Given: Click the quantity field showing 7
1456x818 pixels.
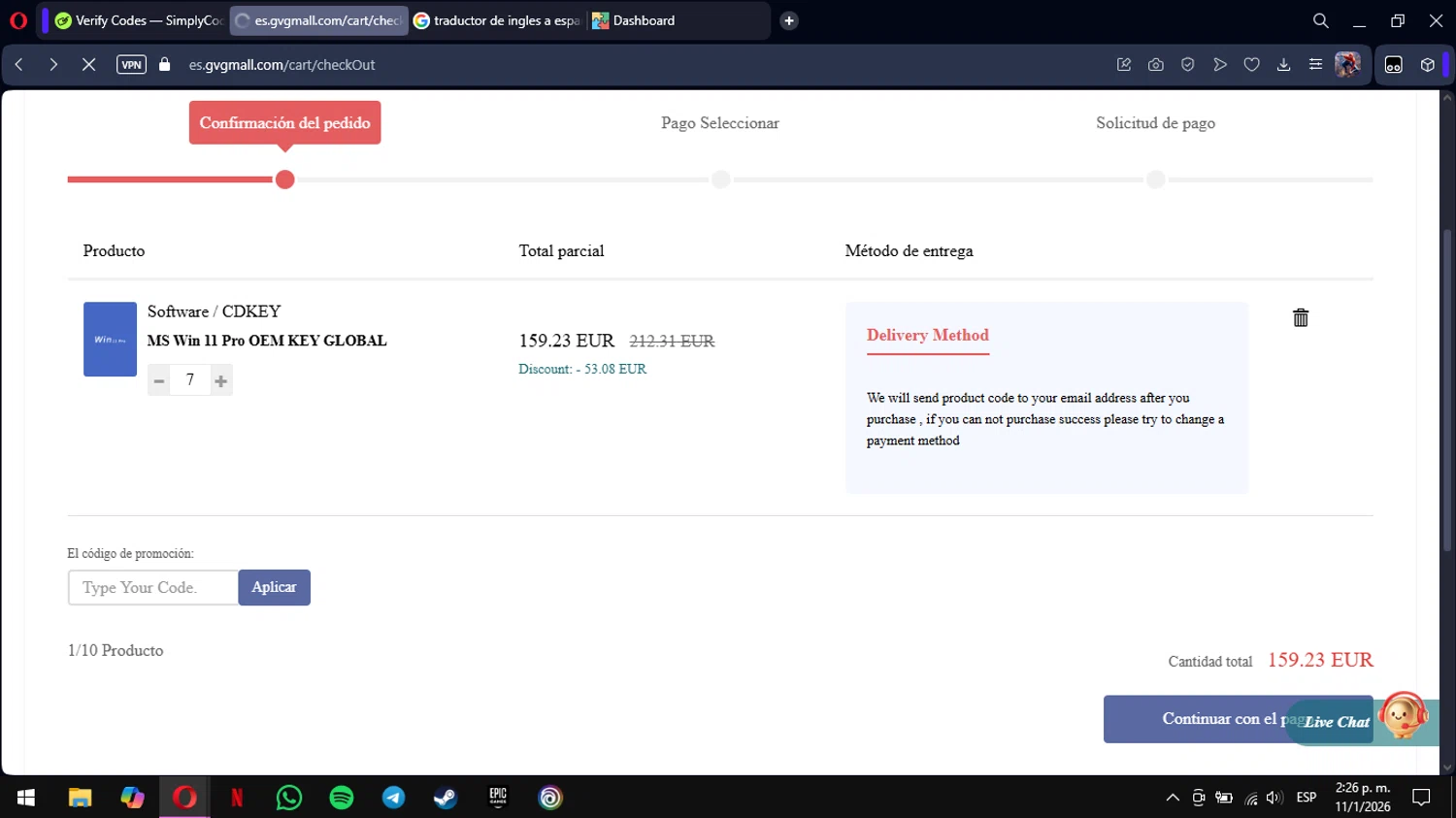Looking at the screenshot, I should point(190,380).
